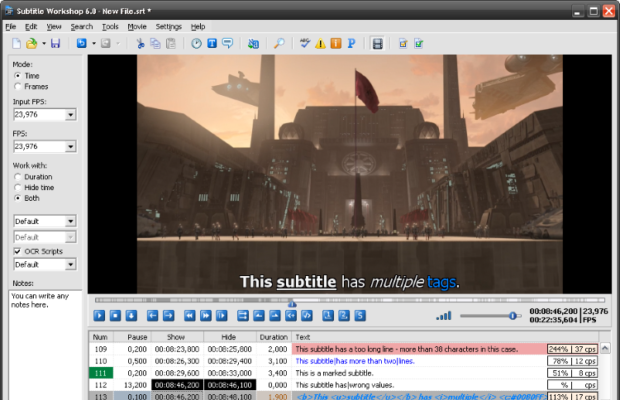Click the Paste clipboard icon
The width and height of the screenshot is (620, 400).
point(170,43)
